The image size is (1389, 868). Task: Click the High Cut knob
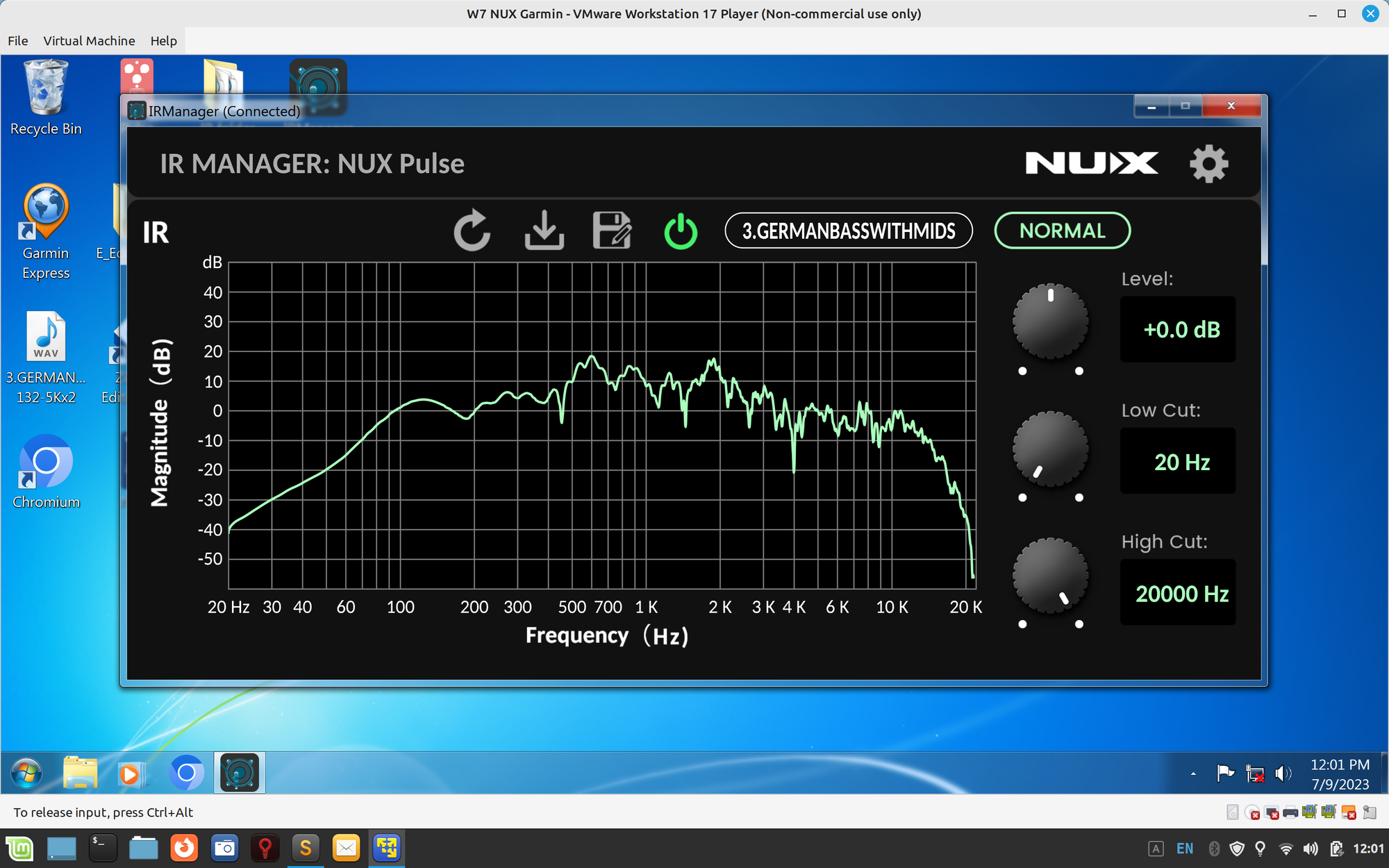(1051, 575)
